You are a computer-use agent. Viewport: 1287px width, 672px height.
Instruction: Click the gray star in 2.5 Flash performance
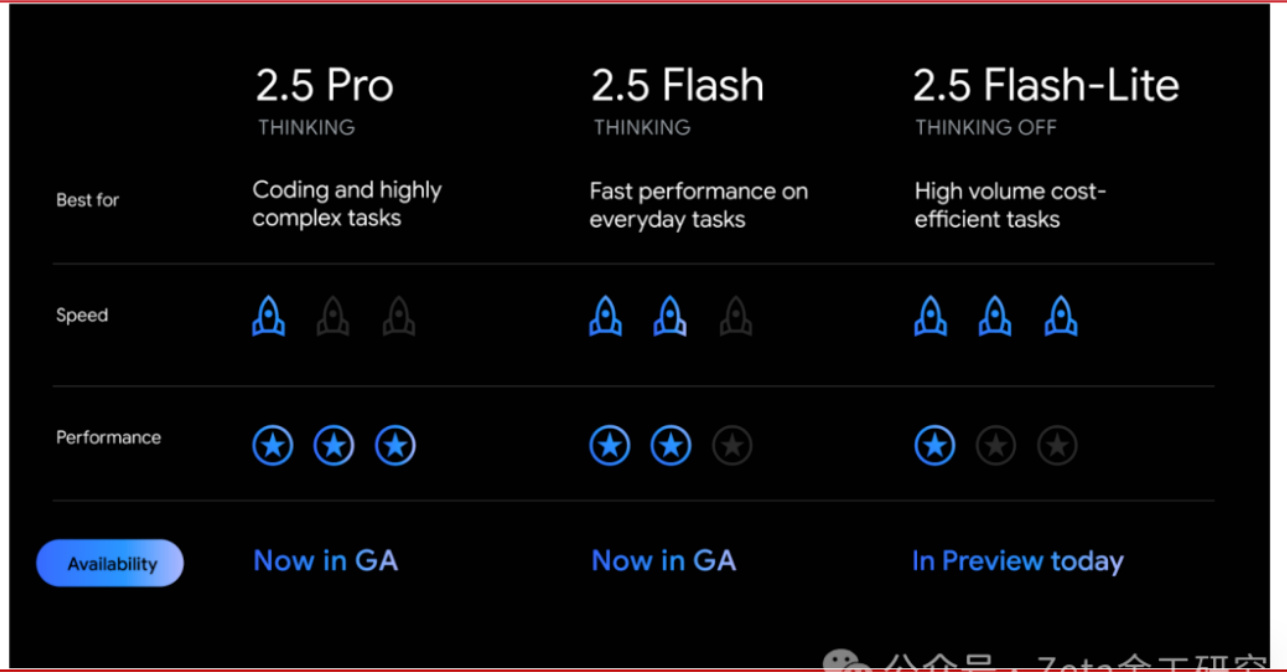pos(732,445)
